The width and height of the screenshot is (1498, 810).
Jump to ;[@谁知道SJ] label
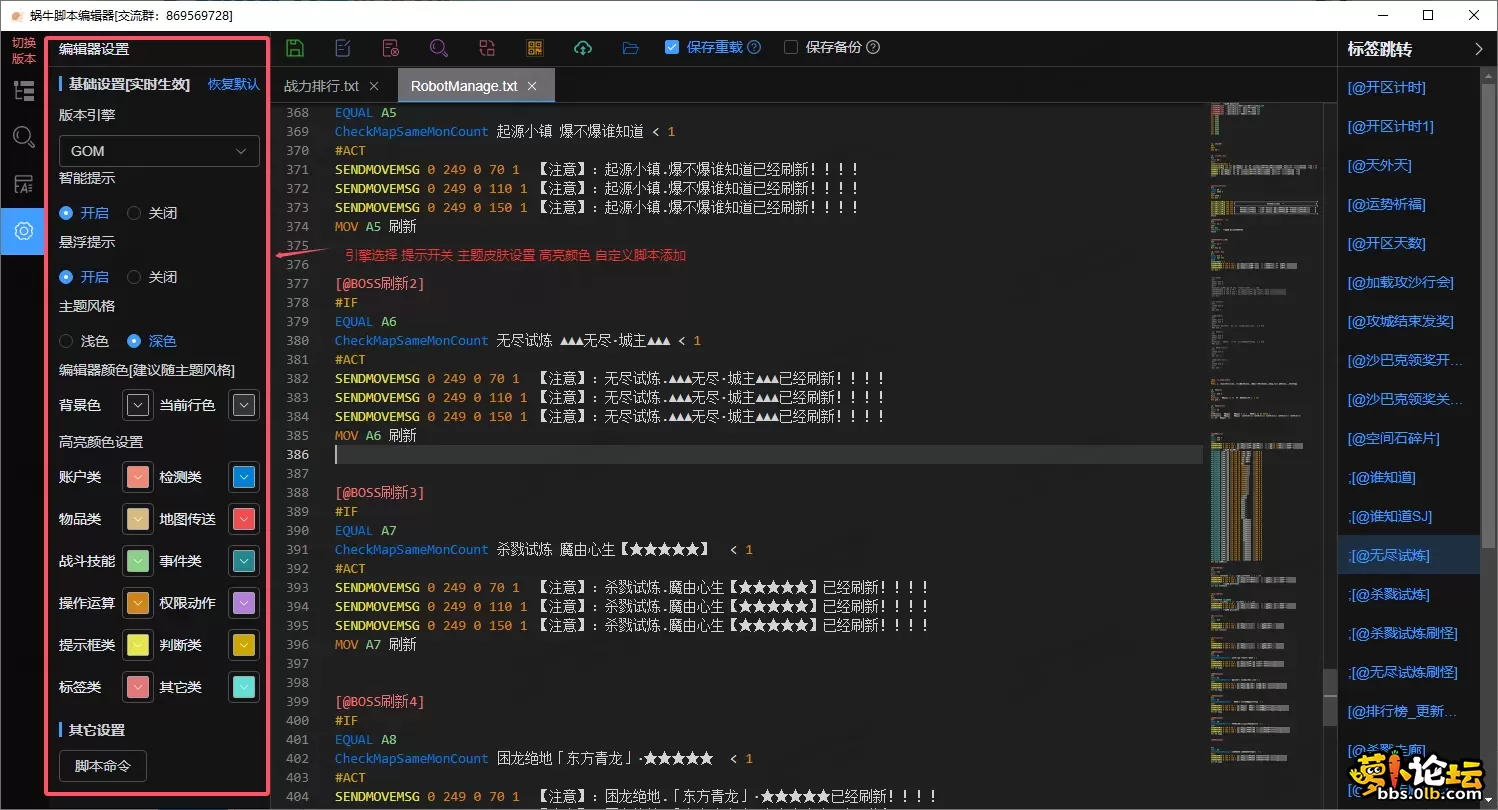[x=1390, y=516]
